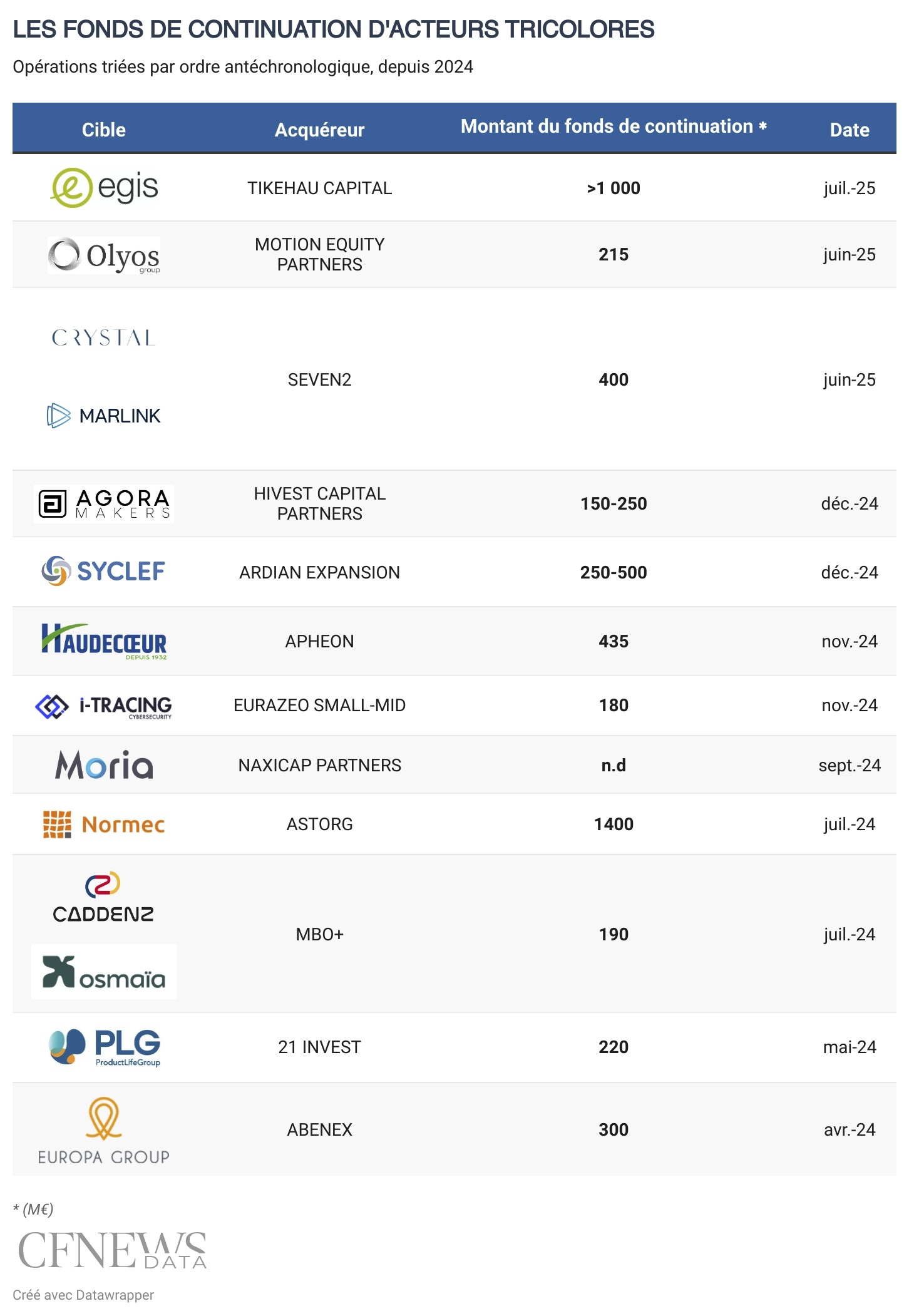The width and height of the screenshot is (909, 1316).
Task: Click the Moria logo
Action: pos(104,765)
